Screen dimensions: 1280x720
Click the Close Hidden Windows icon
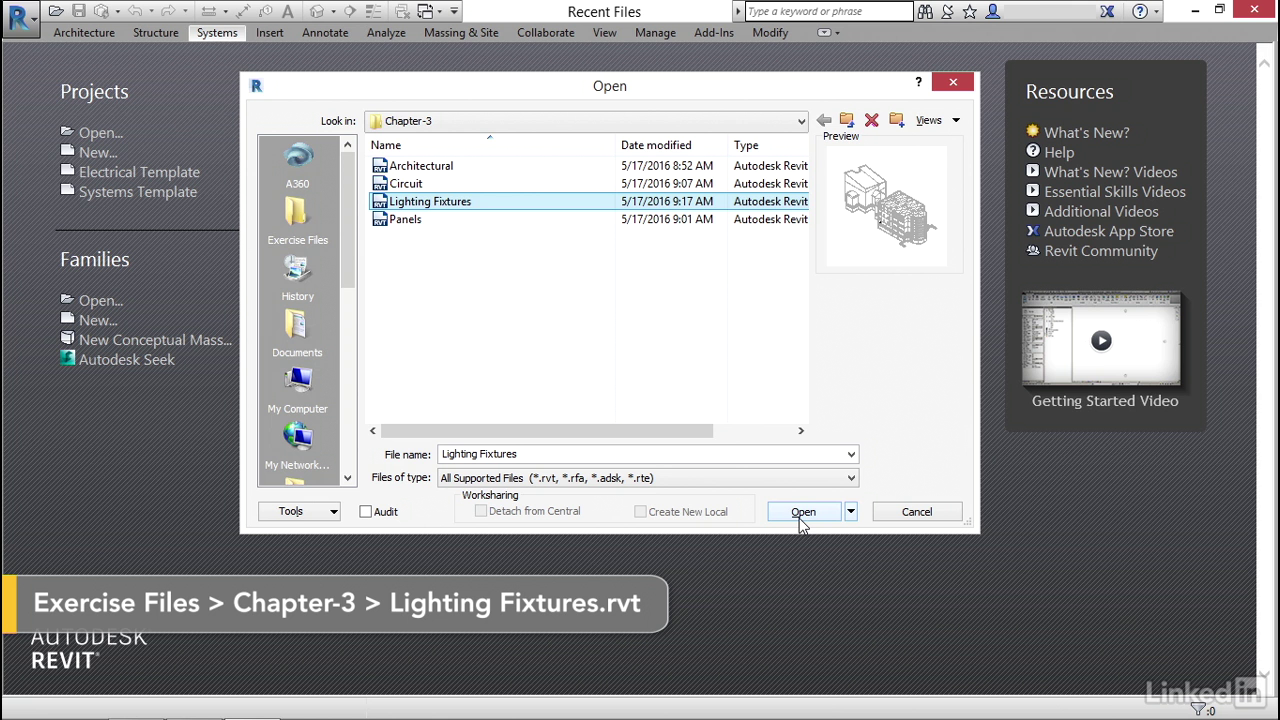click(401, 12)
